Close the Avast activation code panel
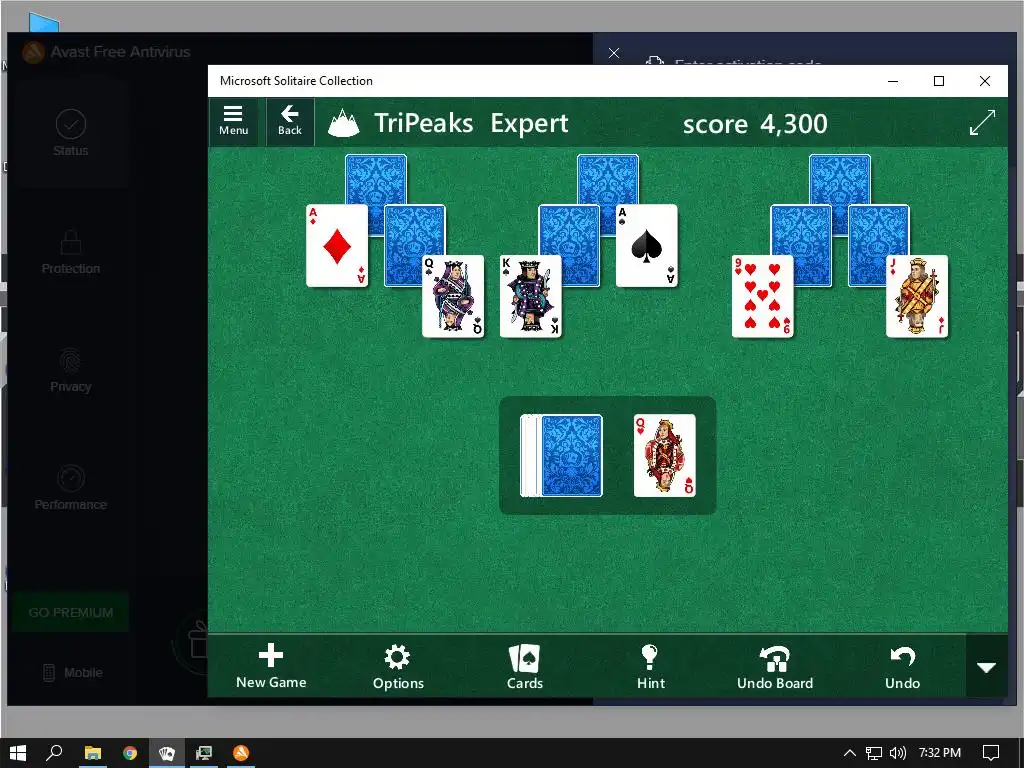 click(x=614, y=53)
